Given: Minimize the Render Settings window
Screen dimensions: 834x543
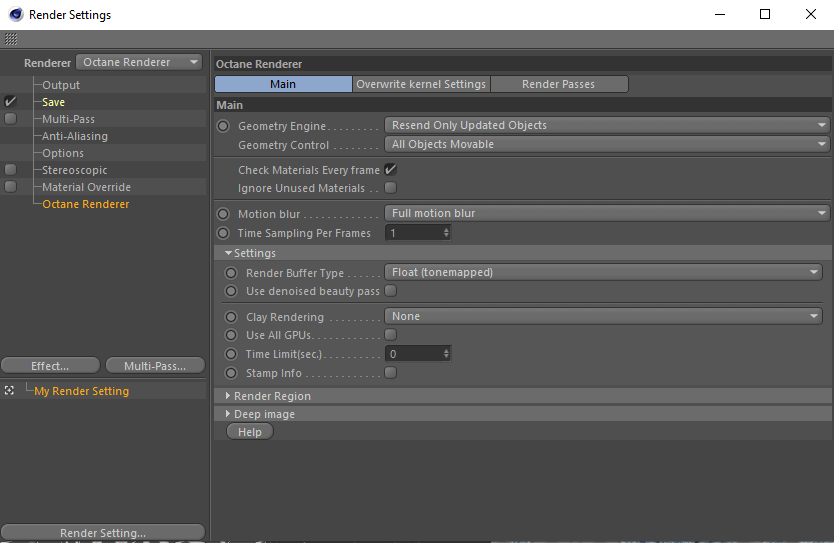Looking at the screenshot, I should (x=720, y=14).
